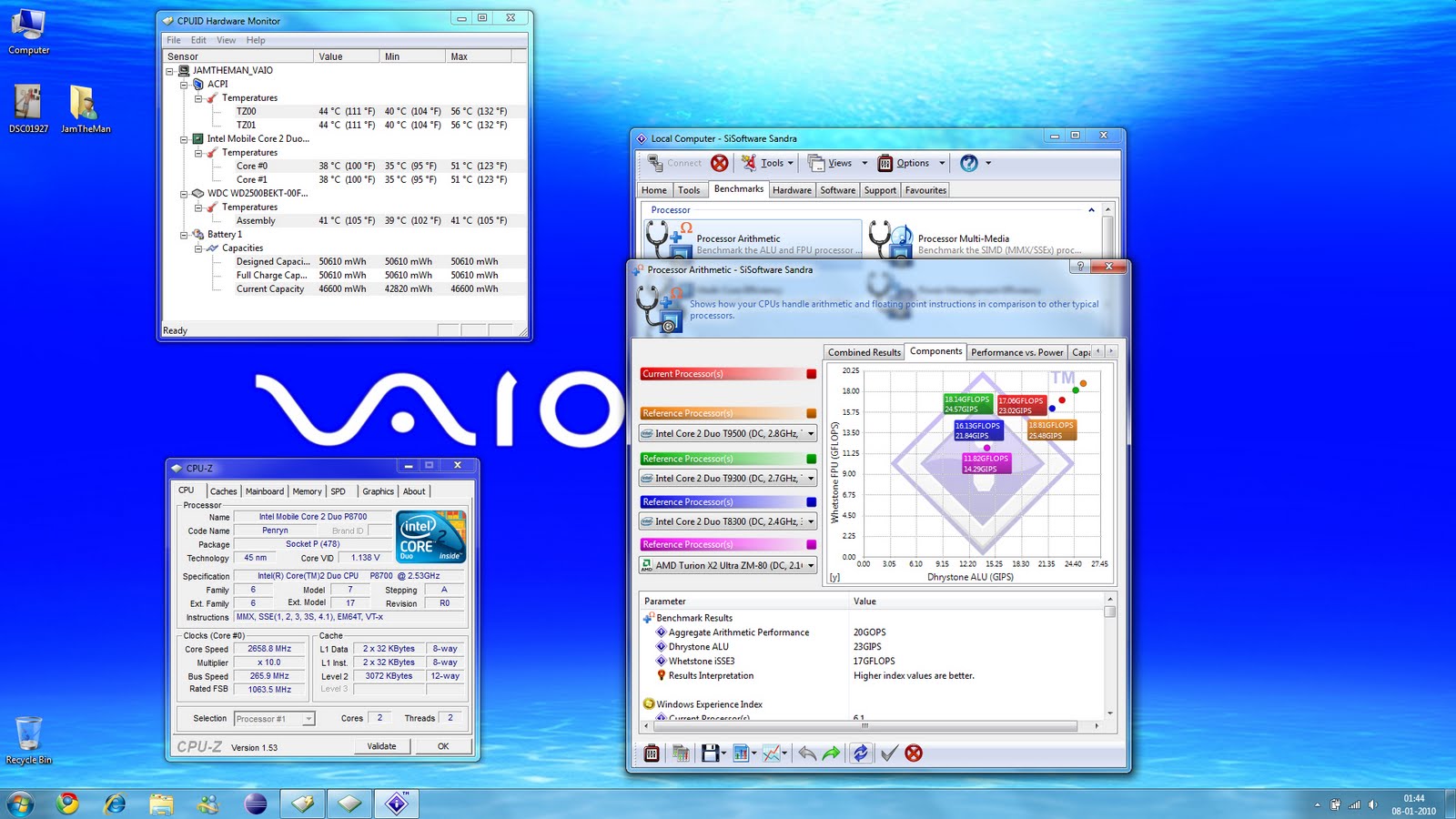Select the Dhrystone ALU result row

pyautogui.click(x=874, y=647)
